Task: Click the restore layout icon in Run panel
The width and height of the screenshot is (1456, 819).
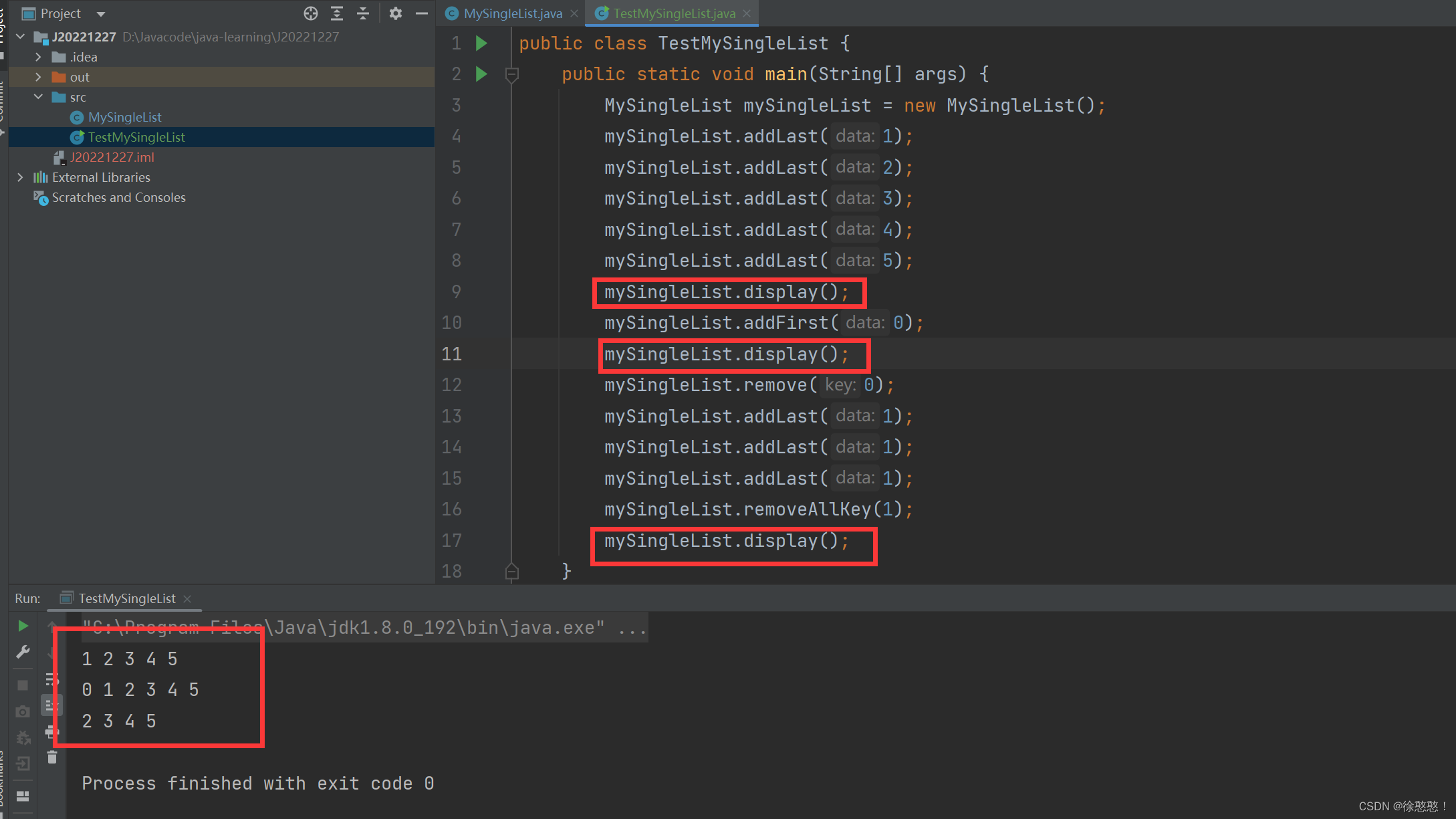Action: 23,796
